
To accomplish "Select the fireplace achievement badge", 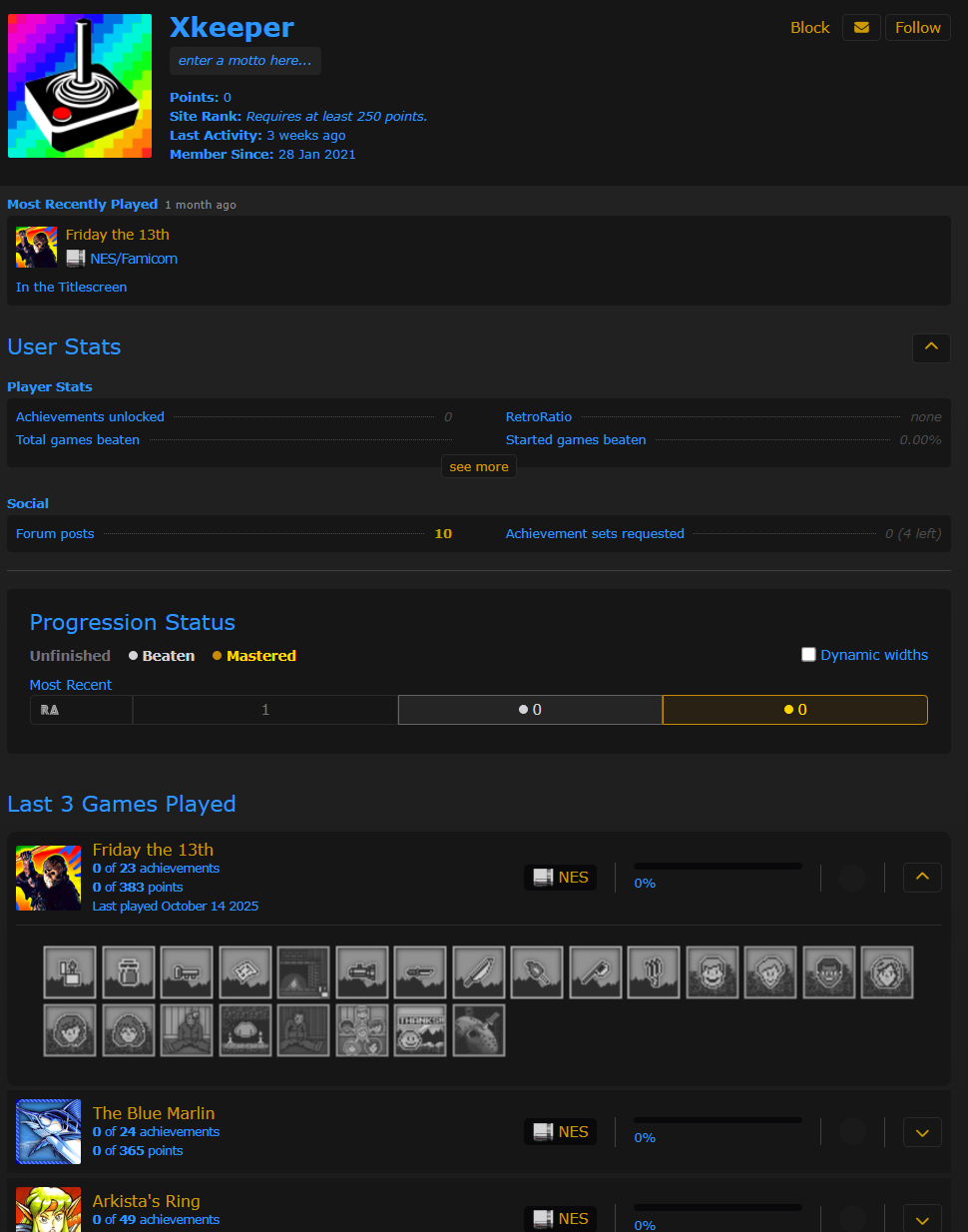I will 303,972.
